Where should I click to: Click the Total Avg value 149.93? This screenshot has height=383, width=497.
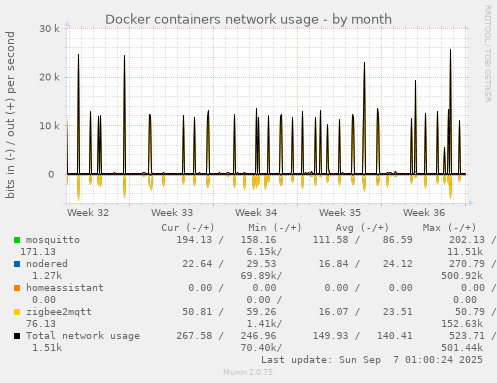(x=330, y=336)
